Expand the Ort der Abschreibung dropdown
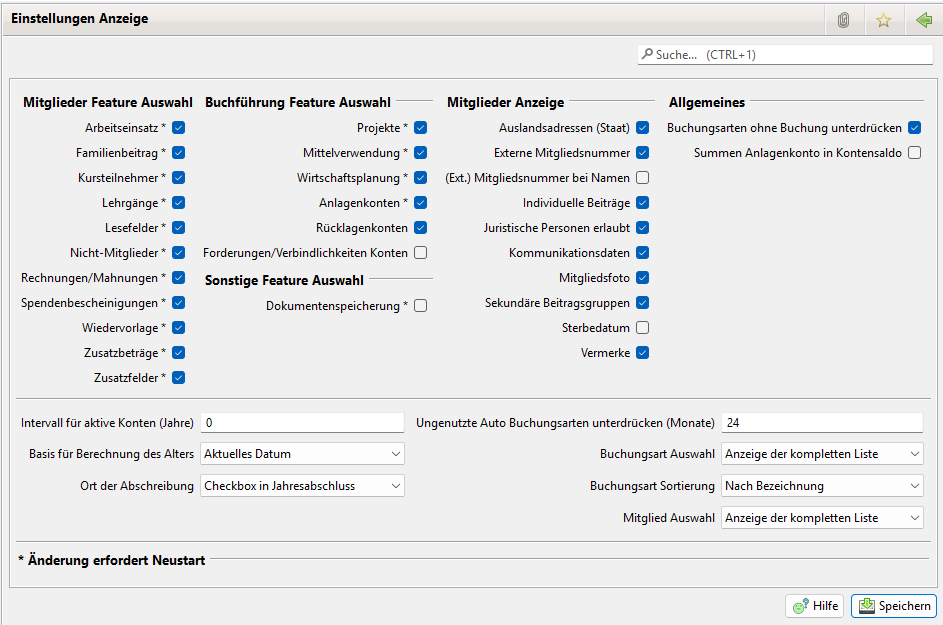This screenshot has height=625, width=943. tap(302, 486)
